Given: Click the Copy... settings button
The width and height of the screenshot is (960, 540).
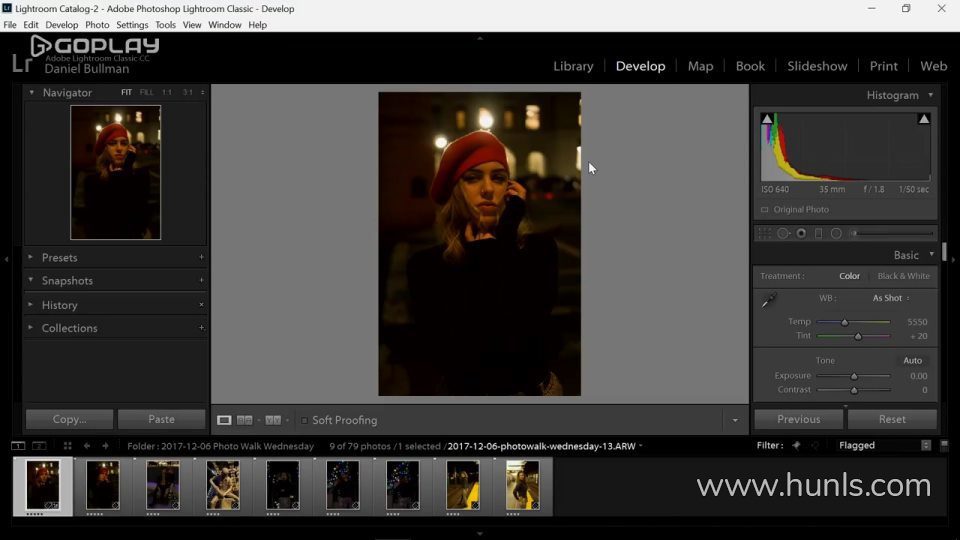Looking at the screenshot, I should [69, 419].
